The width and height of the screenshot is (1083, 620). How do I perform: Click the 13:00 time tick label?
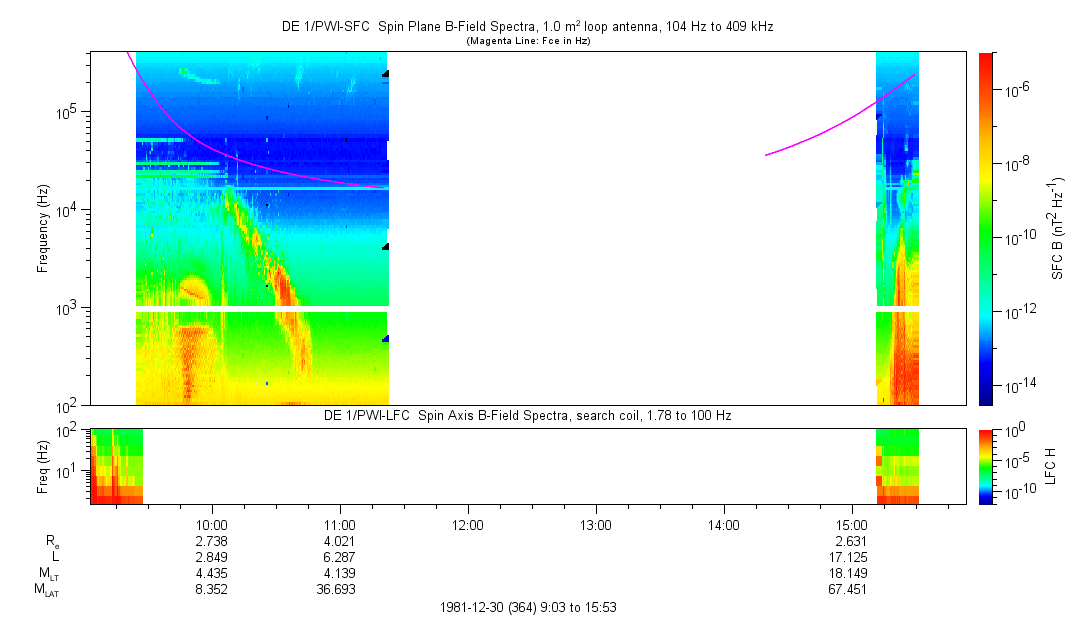tap(596, 524)
